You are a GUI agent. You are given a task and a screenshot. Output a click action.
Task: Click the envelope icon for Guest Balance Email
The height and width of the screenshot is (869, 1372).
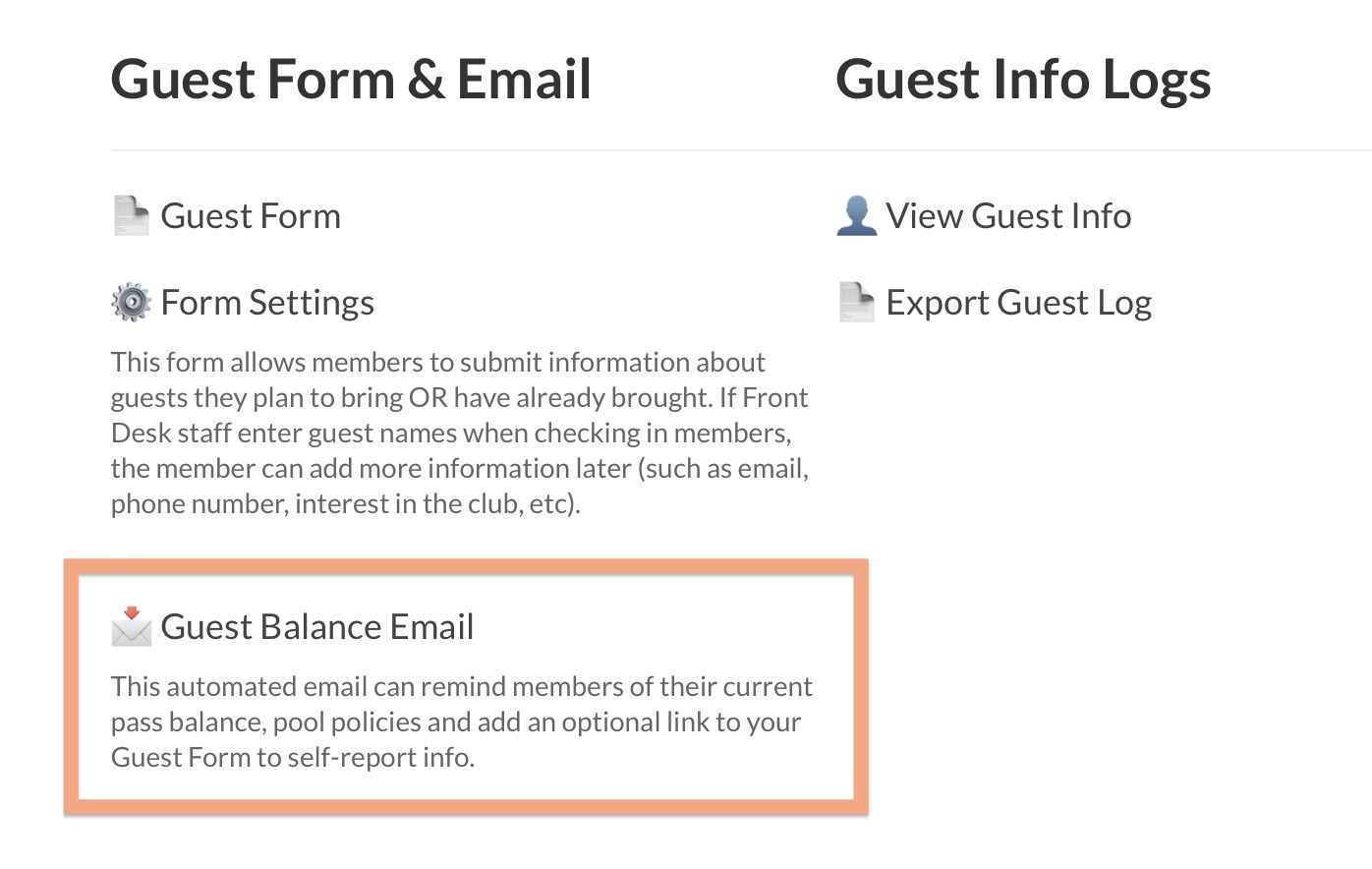[x=131, y=626]
